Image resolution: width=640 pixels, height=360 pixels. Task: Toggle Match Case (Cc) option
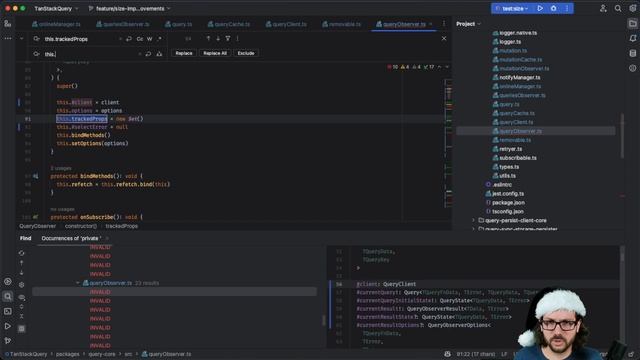[x=140, y=39]
